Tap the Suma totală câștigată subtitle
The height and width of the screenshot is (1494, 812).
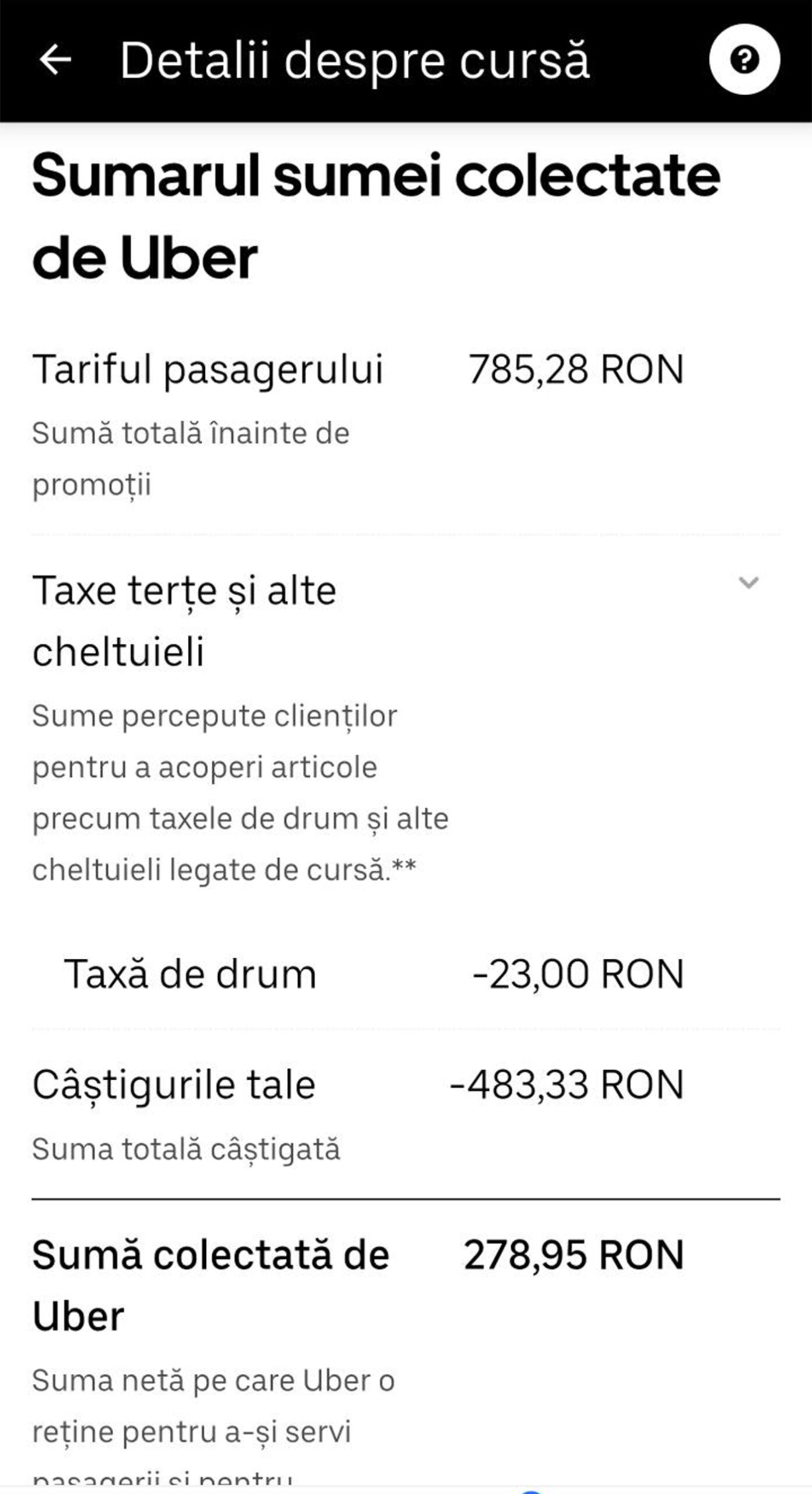click(x=186, y=1149)
